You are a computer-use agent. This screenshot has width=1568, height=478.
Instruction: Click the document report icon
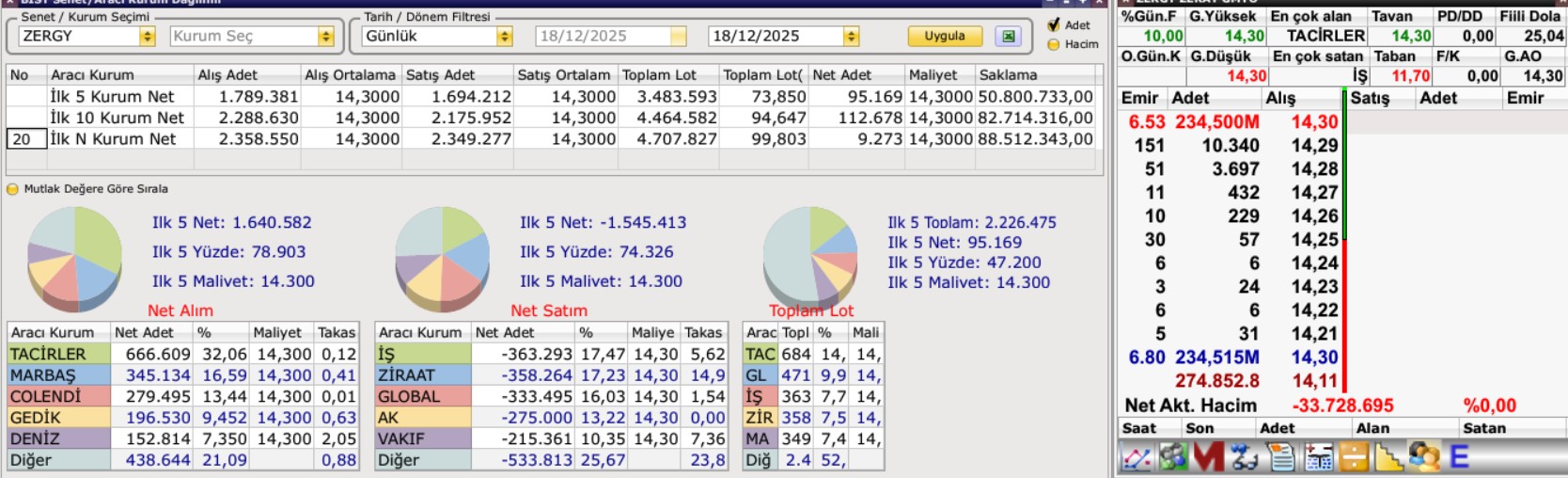1280,458
